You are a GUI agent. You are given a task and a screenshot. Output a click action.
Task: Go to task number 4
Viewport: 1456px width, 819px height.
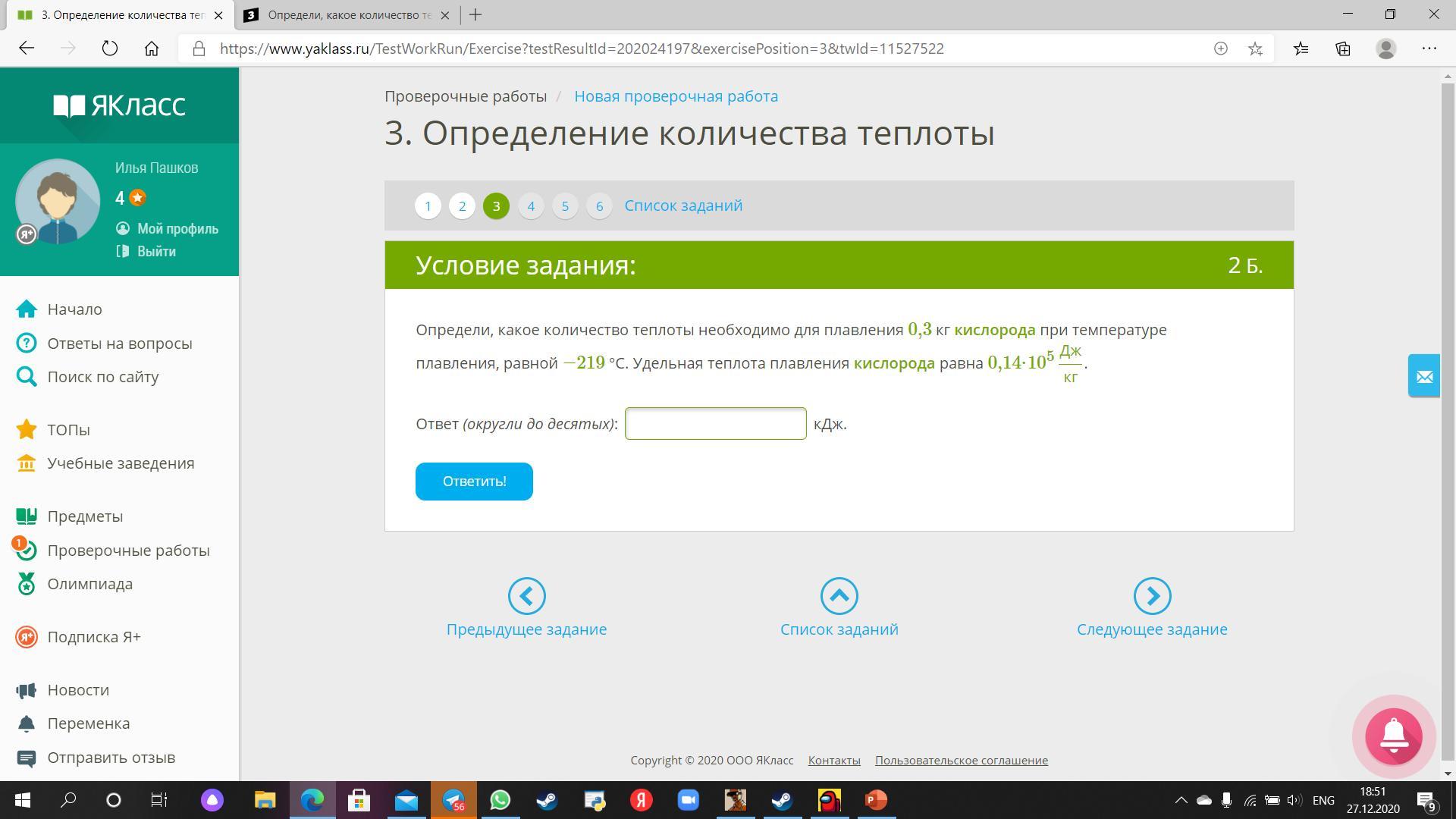[x=530, y=206]
